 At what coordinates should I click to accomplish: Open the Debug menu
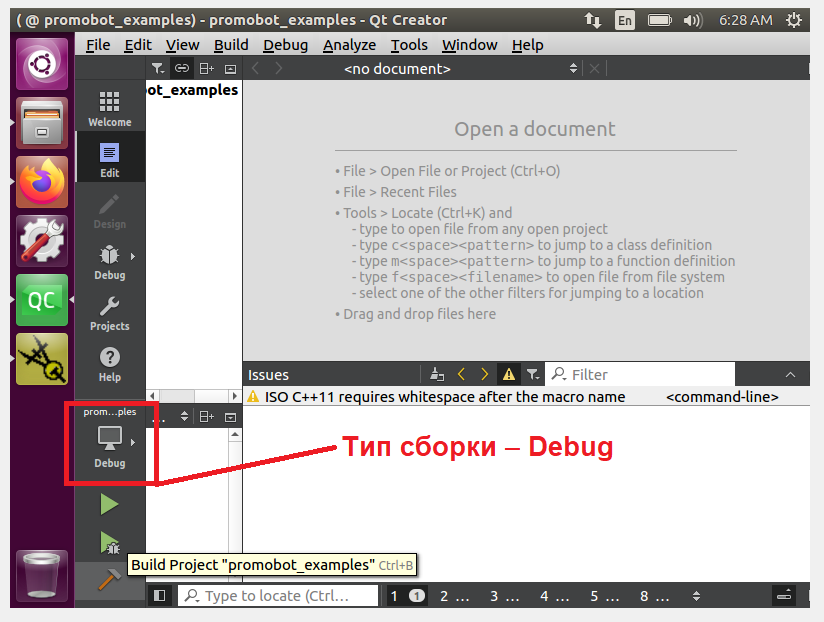285,45
